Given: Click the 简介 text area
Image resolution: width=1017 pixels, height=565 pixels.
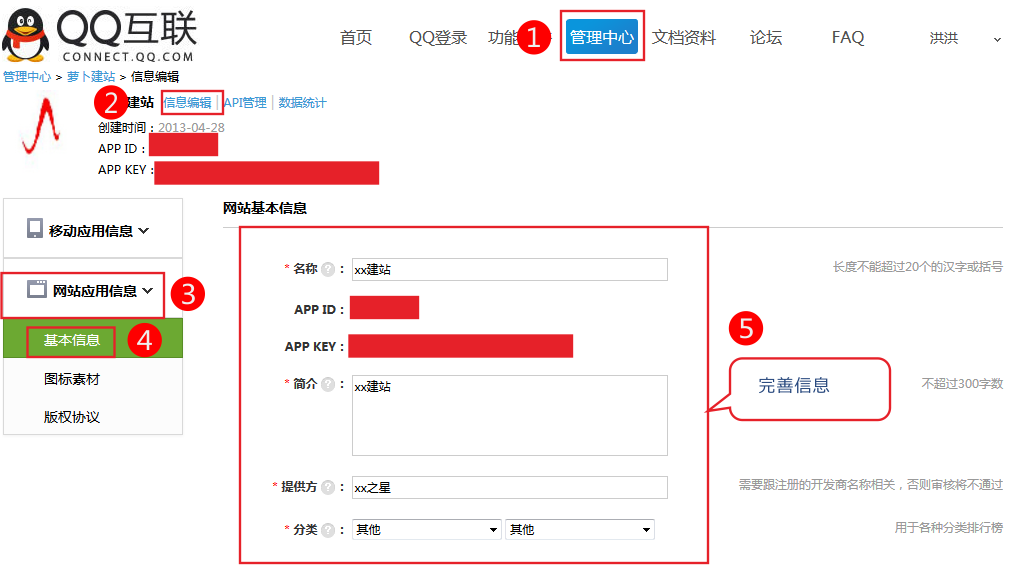Looking at the screenshot, I should tap(510, 415).
